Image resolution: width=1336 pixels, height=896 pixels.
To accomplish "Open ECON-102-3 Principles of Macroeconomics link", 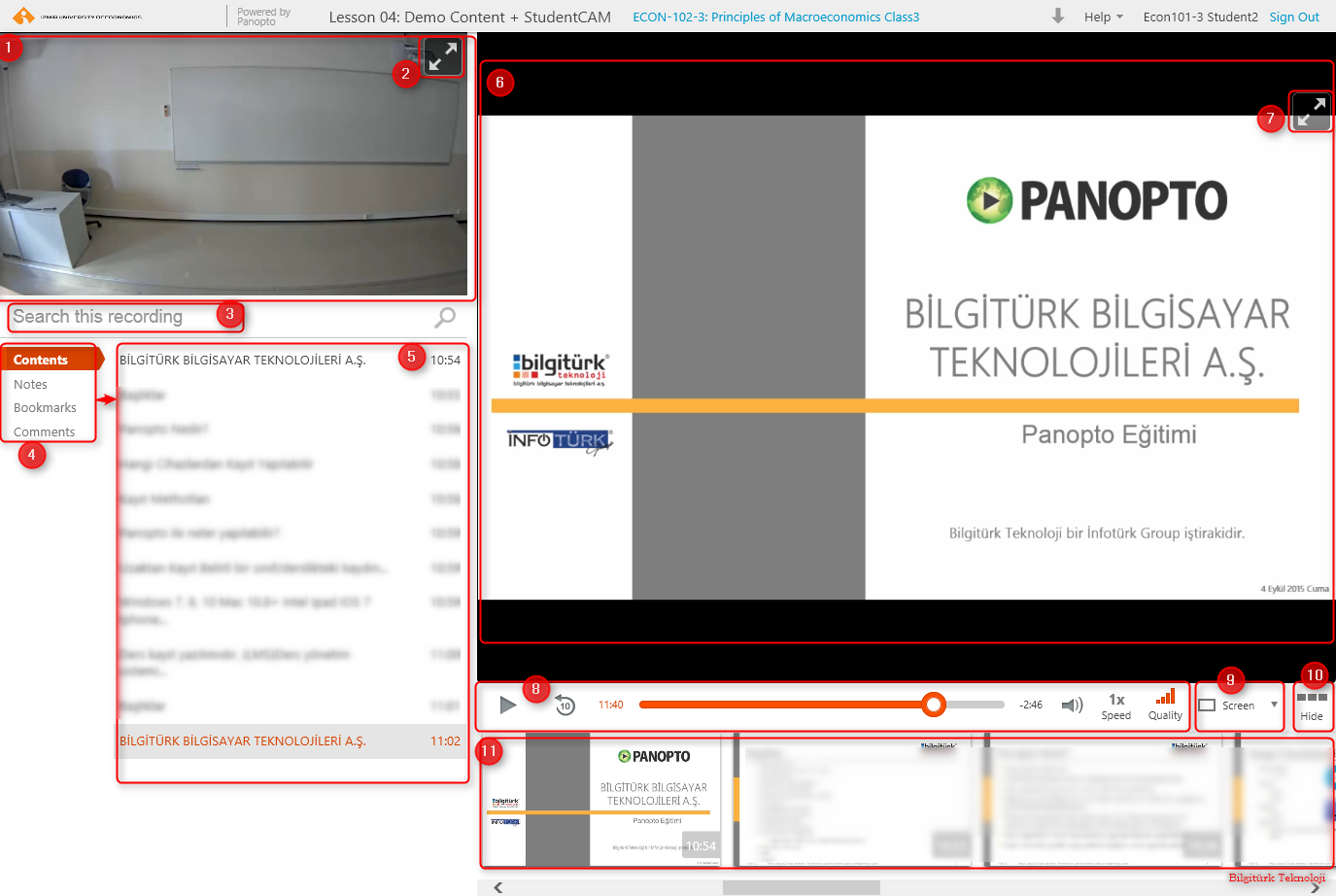I will click(x=775, y=17).
